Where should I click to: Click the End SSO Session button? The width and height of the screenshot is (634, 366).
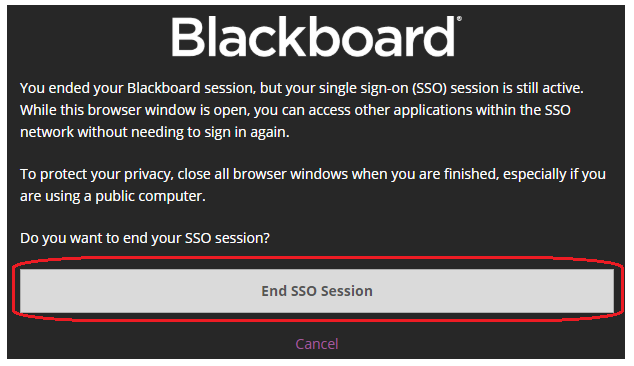point(317,291)
